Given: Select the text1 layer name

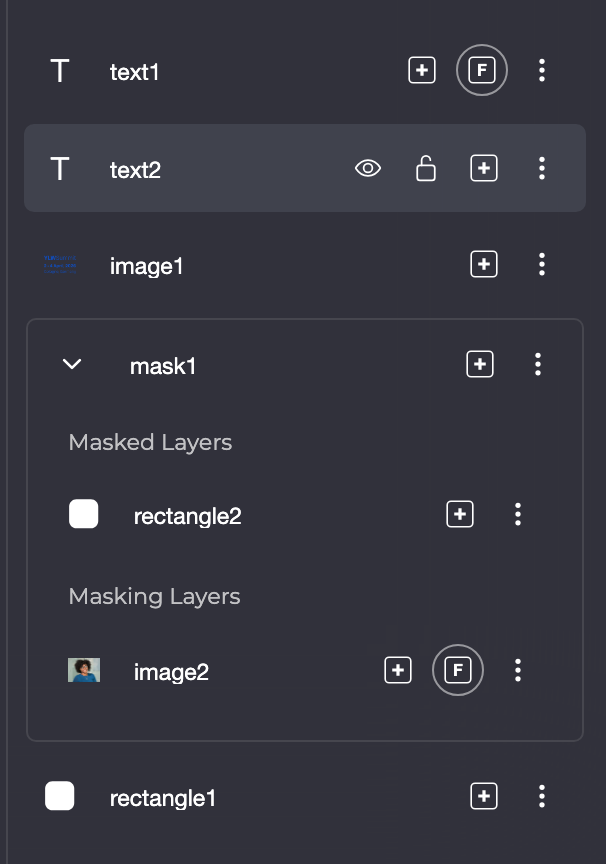Looking at the screenshot, I should tap(134, 72).
